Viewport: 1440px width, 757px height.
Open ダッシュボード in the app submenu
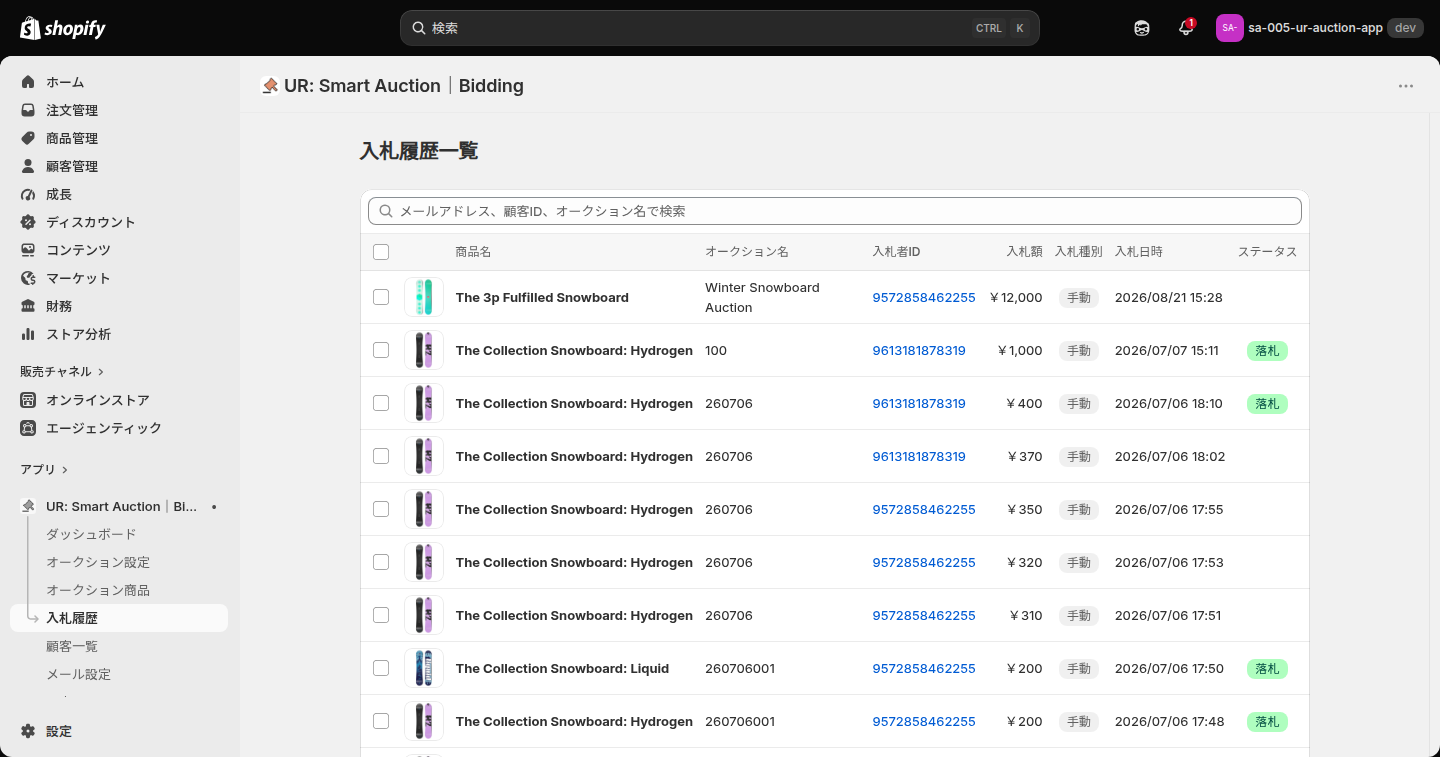click(x=91, y=534)
